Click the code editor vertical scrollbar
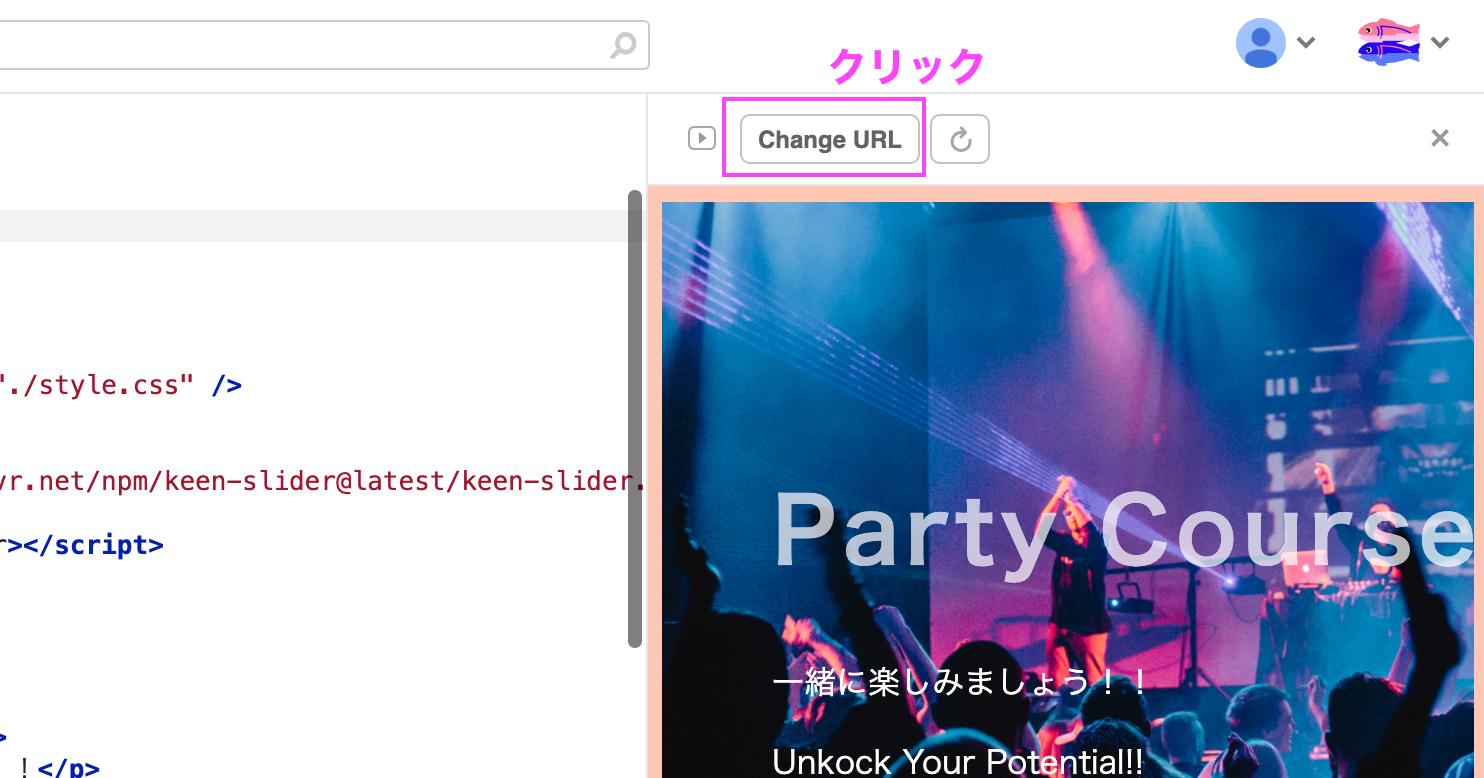The image size is (1484, 778). [x=634, y=420]
